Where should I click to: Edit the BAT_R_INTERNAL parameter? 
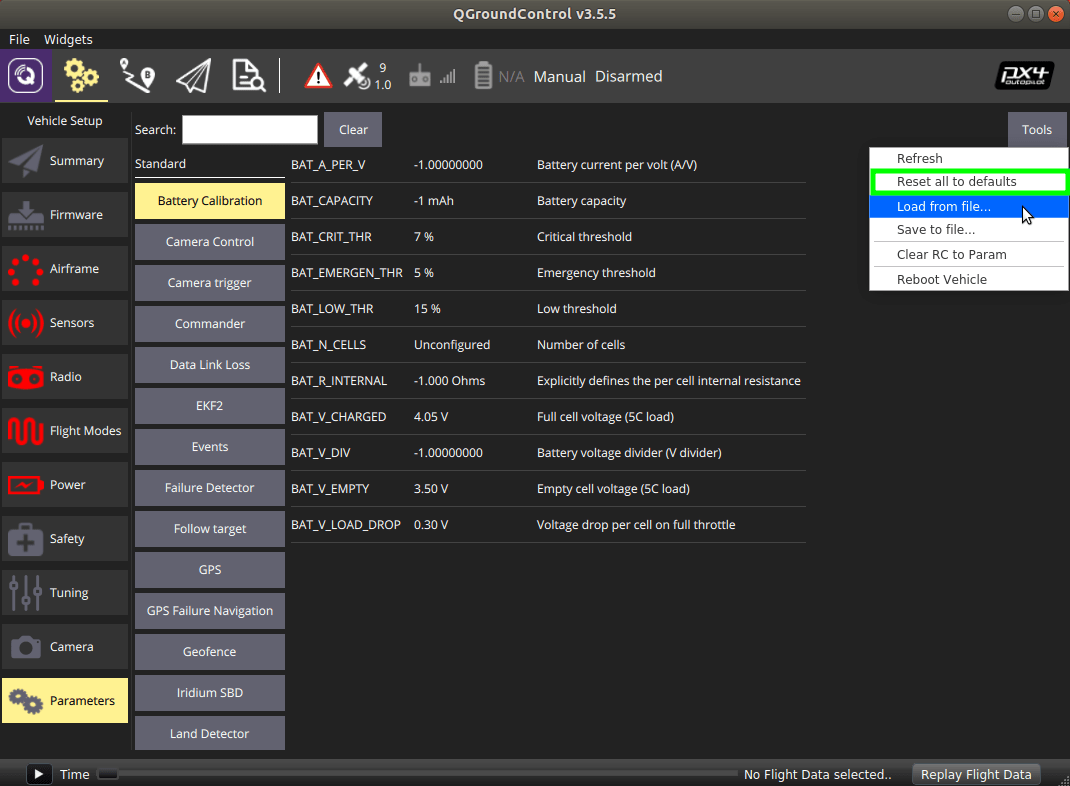click(x=548, y=381)
